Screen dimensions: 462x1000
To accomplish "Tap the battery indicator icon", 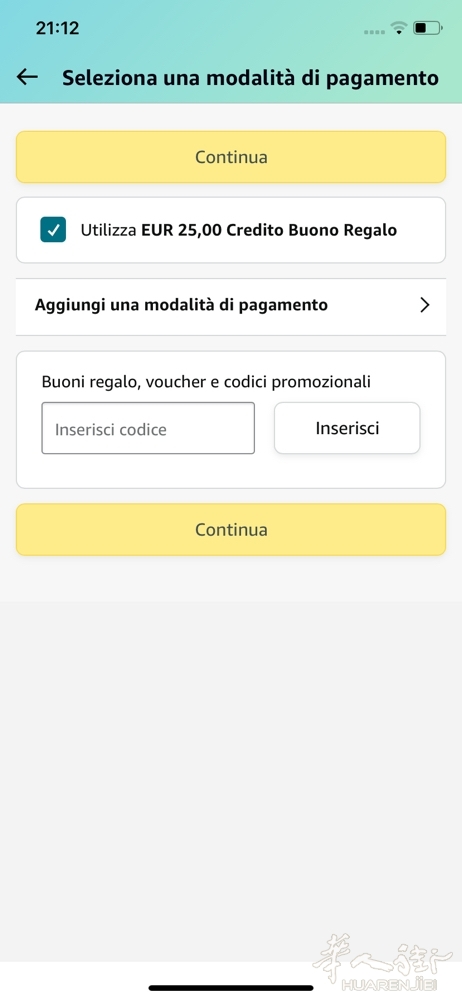I will click(428, 28).
